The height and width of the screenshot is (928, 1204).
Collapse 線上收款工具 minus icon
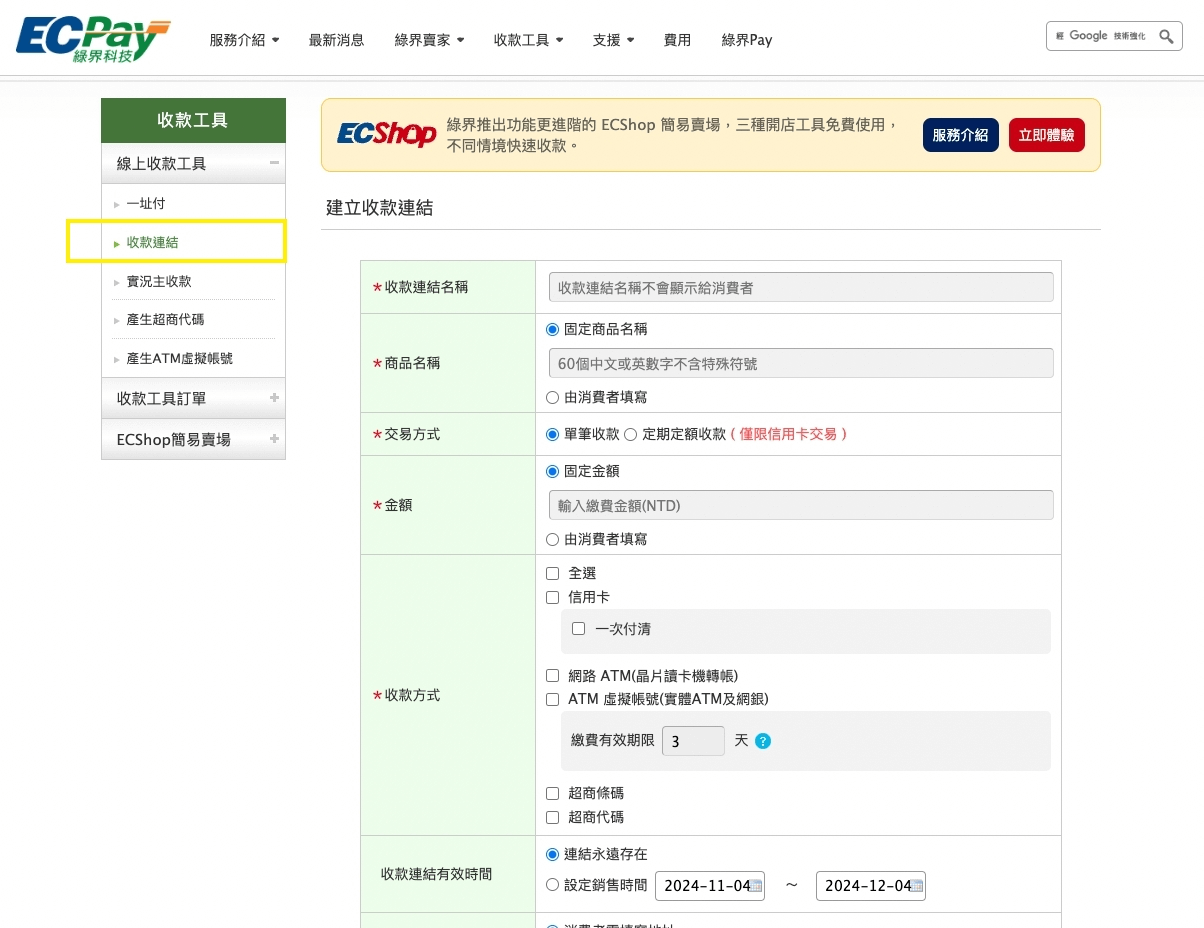274,163
